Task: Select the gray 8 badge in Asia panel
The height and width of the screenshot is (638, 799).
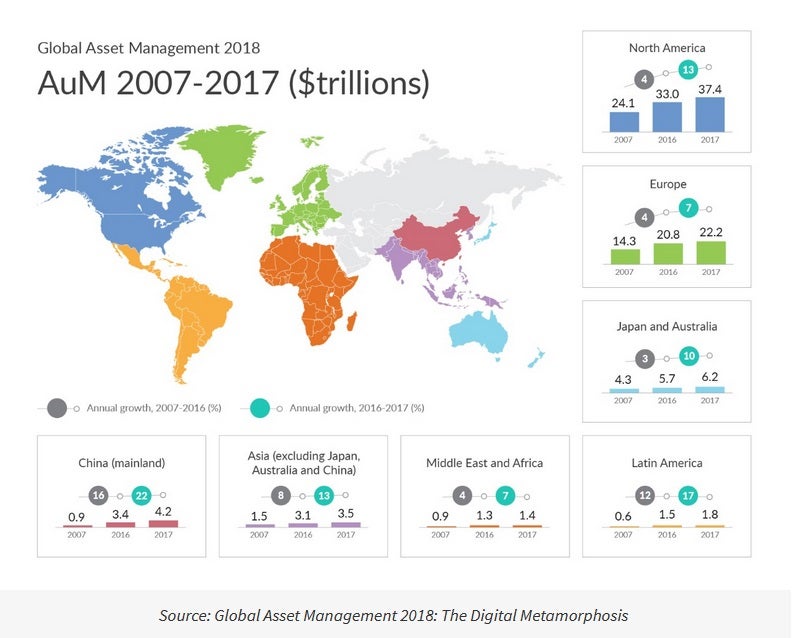Action: (x=280, y=495)
